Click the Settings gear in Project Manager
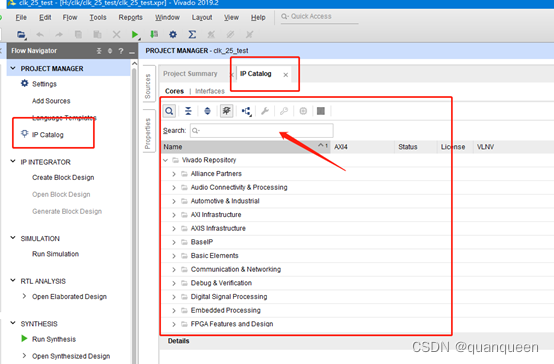554x364 pixels. click(x=24, y=83)
